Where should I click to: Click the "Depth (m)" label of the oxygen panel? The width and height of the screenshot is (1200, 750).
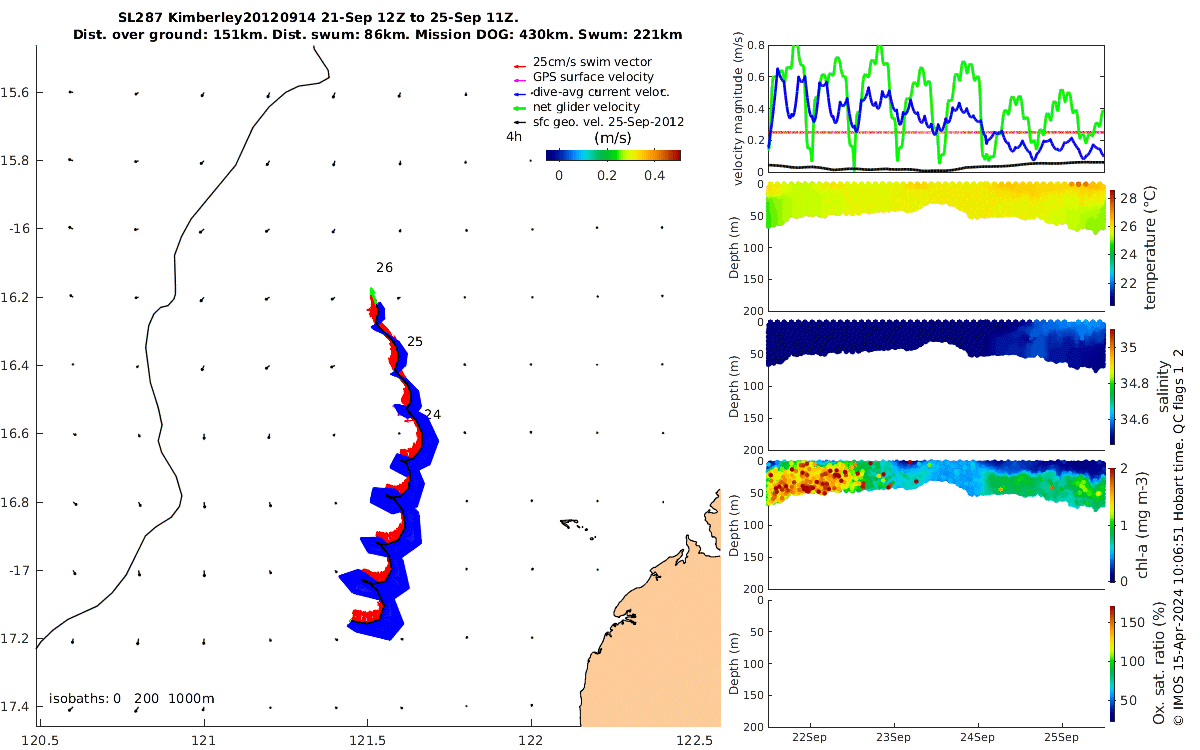pos(735,662)
